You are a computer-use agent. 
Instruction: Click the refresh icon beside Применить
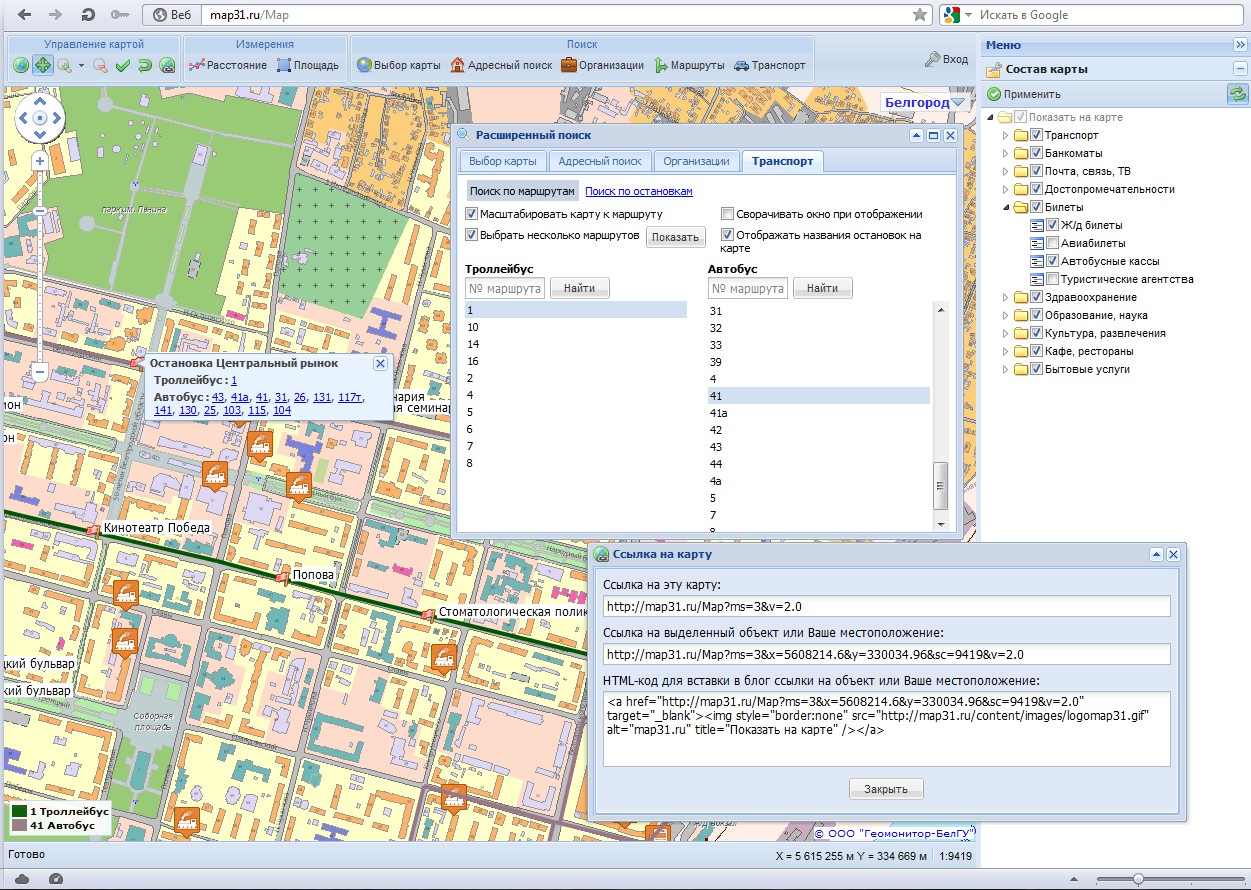pyautogui.click(x=1238, y=94)
